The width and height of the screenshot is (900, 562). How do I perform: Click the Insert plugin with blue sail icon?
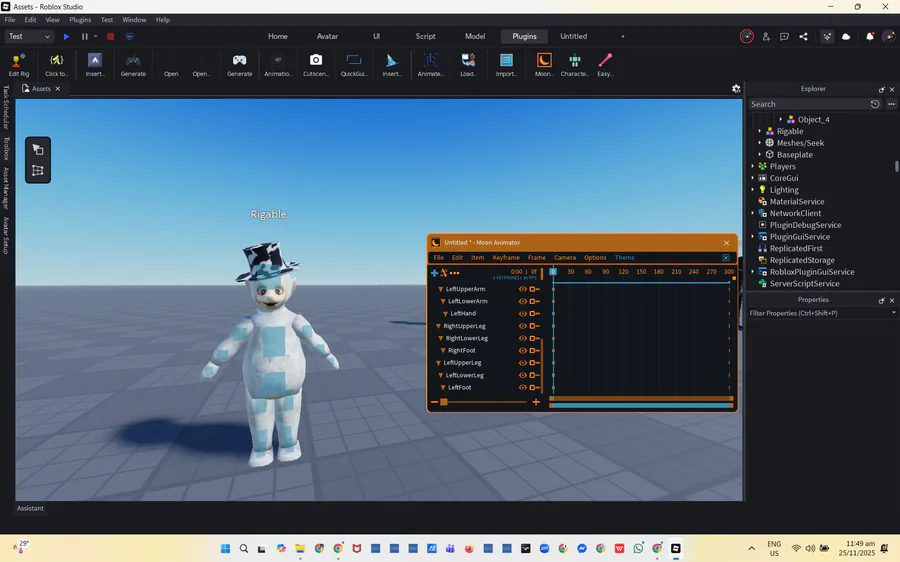tap(392, 64)
